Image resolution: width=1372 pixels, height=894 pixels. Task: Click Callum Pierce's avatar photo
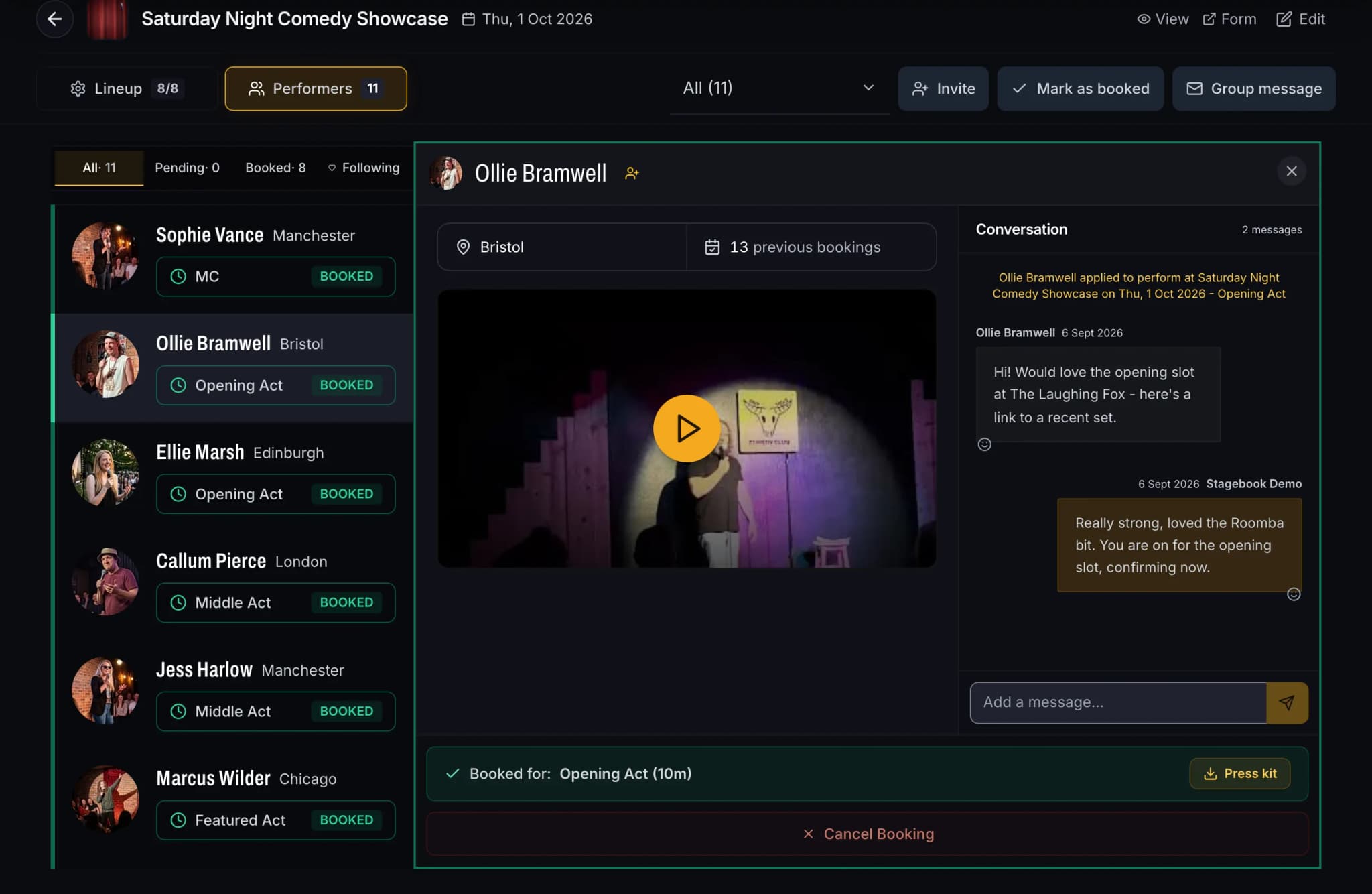[x=105, y=581]
